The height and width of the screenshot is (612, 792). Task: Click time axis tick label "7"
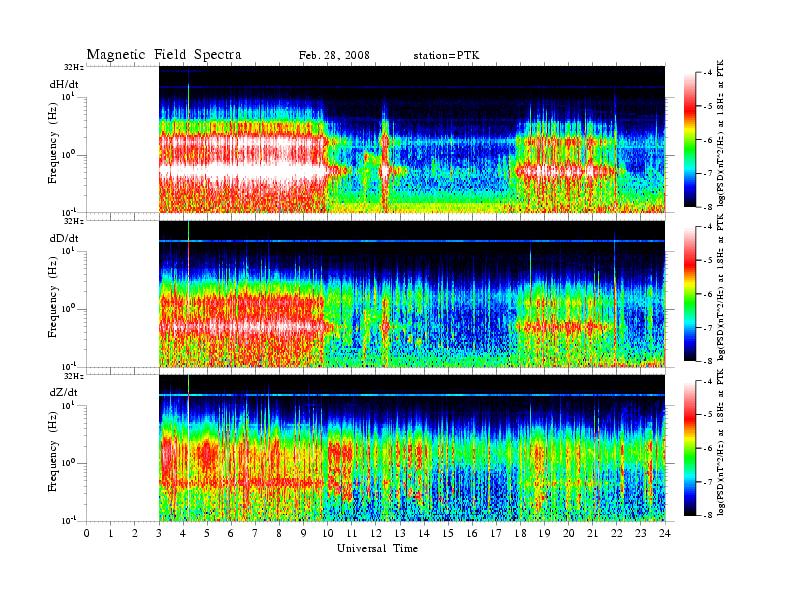point(255,533)
